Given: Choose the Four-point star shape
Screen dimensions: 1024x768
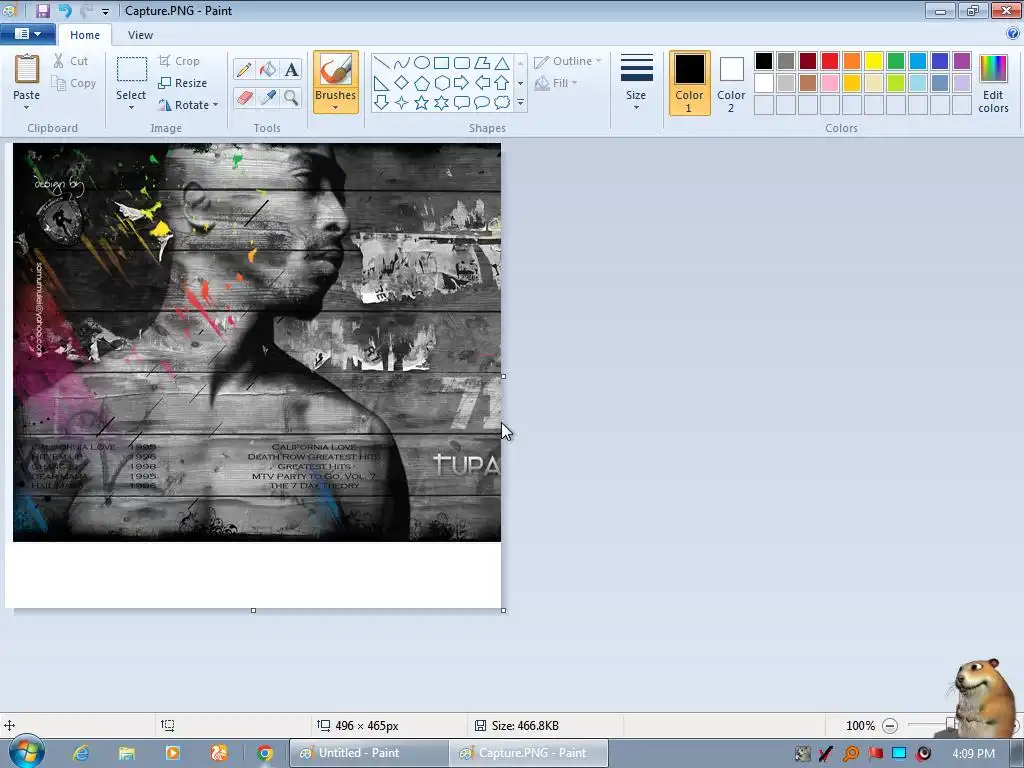Looking at the screenshot, I should click(402, 103).
